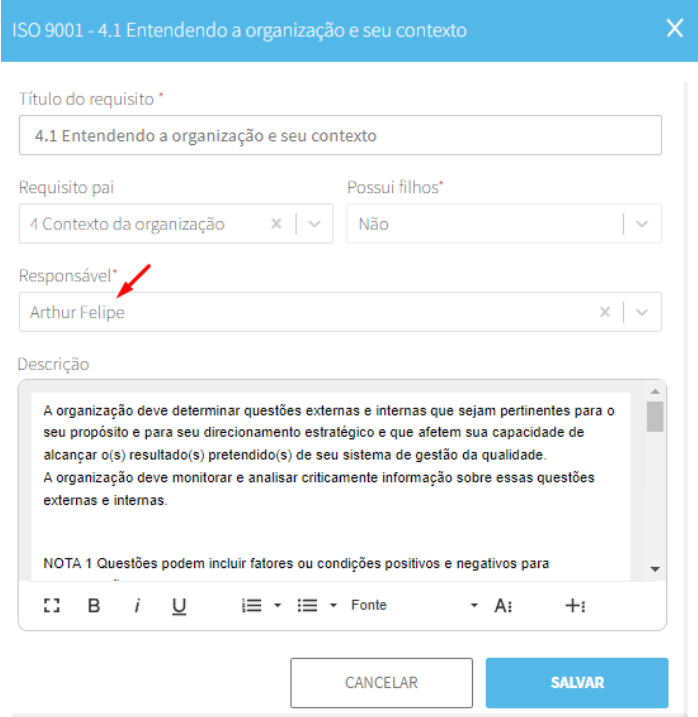Clear the Requisito pai selection
The height and width of the screenshot is (717, 698).
[276, 224]
